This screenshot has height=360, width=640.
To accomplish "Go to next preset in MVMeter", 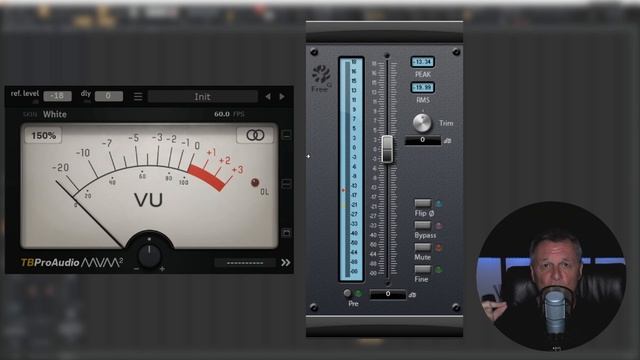I will tap(282, 97).
